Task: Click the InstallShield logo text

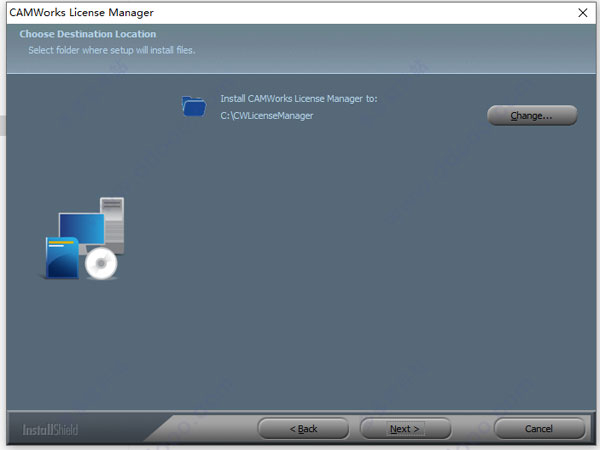Action: pos(50,430)
